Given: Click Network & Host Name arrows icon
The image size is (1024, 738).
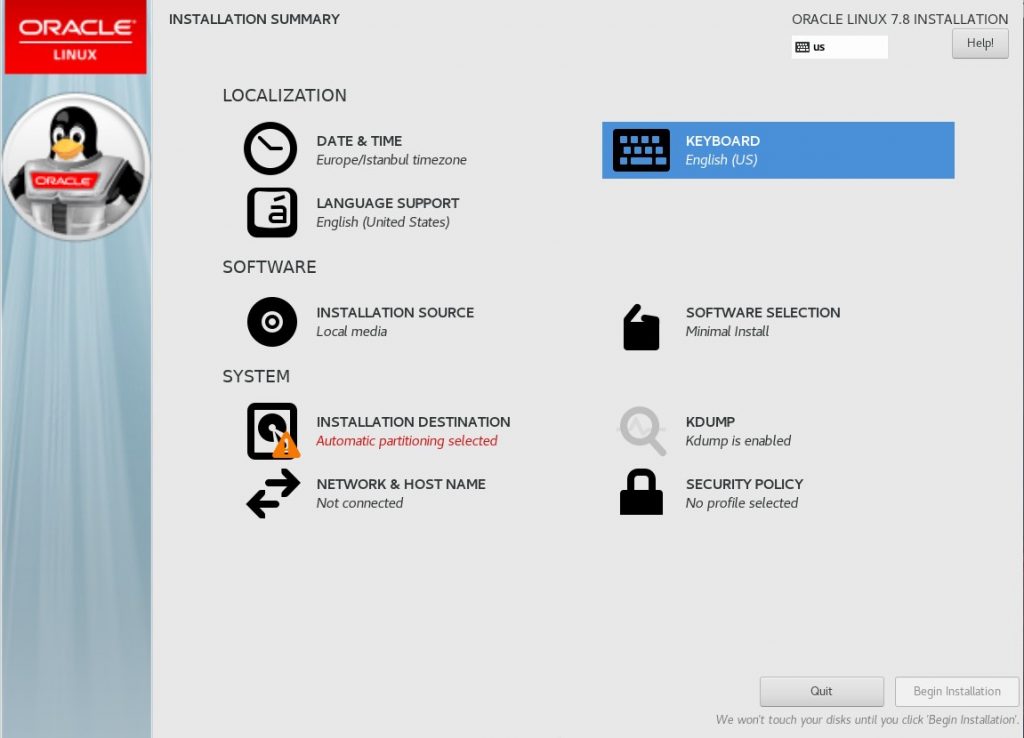Looking at the screenshot, I should 273,494.
